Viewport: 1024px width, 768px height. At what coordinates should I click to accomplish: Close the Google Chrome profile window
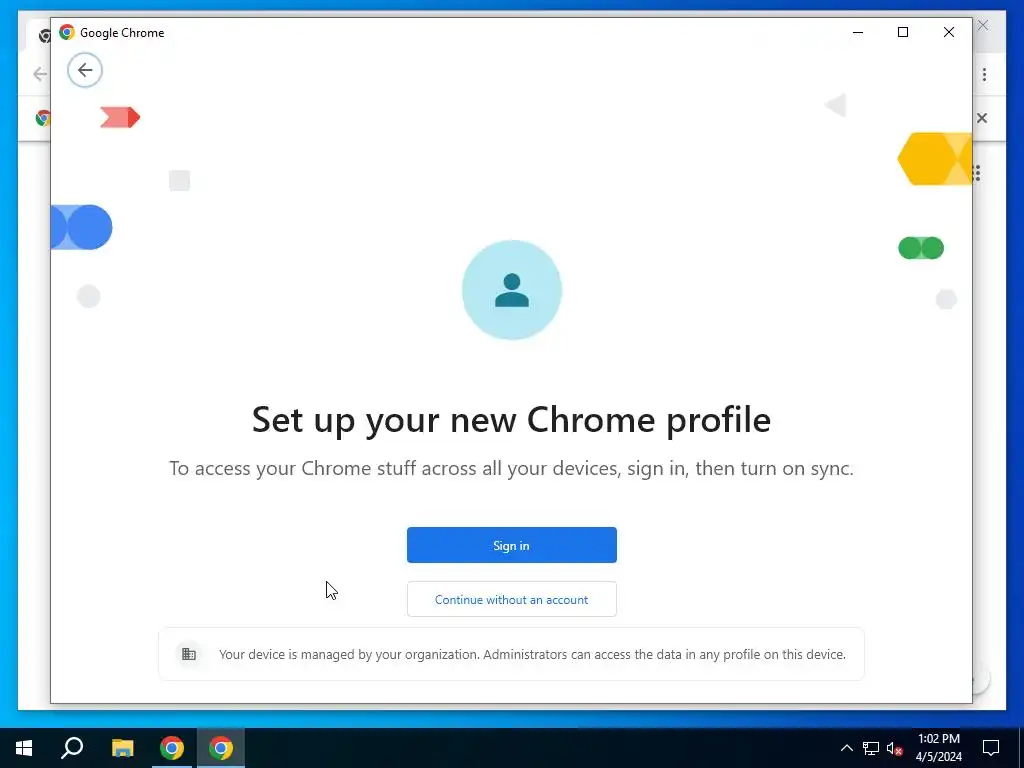click(x=949, y=32)
